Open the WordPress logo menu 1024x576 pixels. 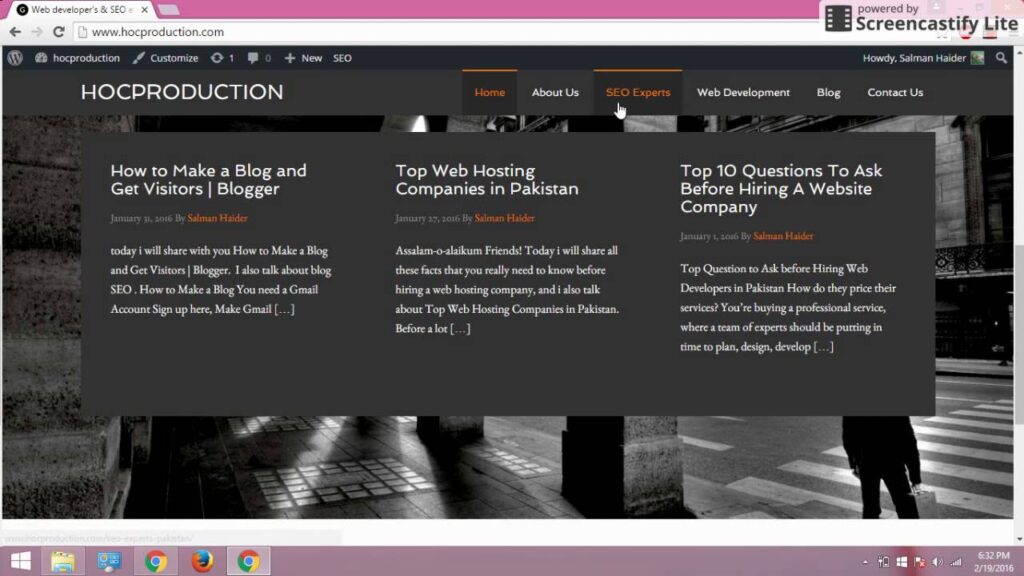pyautogui.click(x=15, y=58)
